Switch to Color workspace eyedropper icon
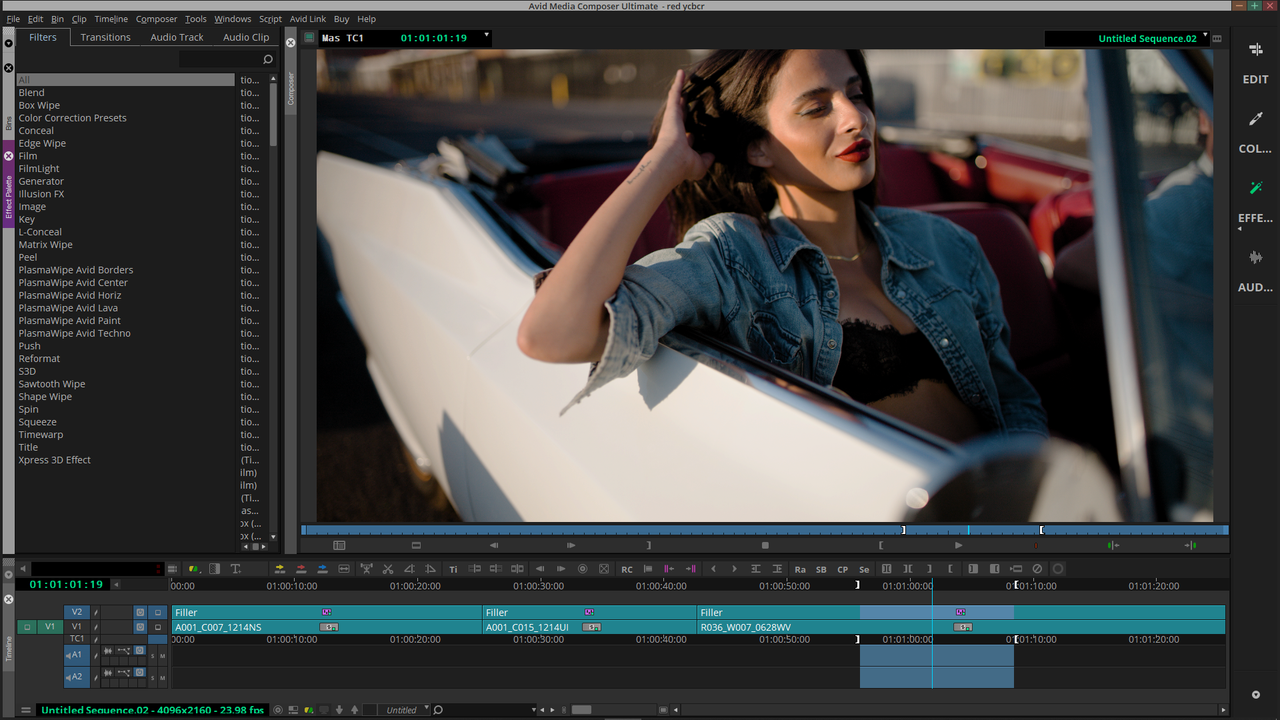 point(1255,119)
